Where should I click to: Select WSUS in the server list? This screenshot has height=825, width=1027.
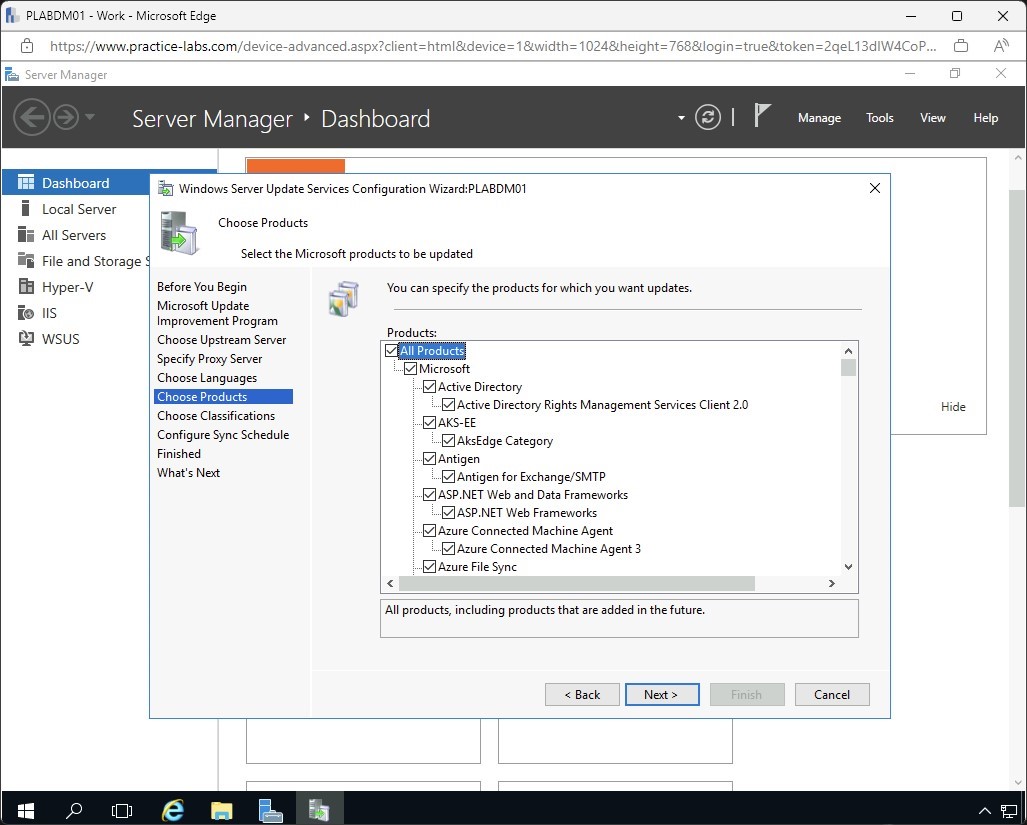(60, 339)
